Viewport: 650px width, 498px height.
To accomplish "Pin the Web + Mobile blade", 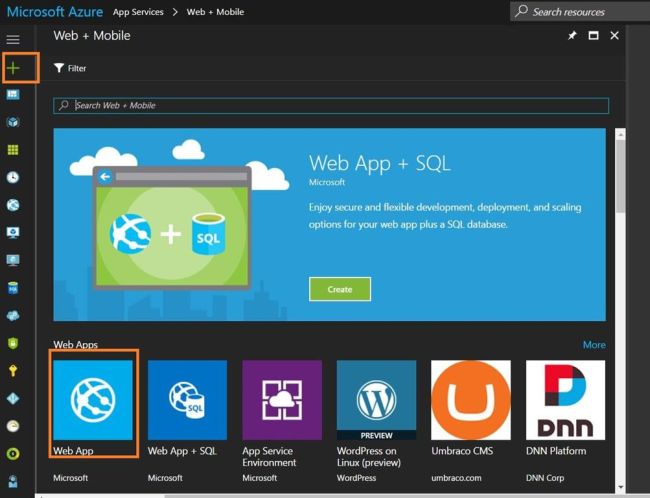I will pyautogui.click(x=572, y=36).
